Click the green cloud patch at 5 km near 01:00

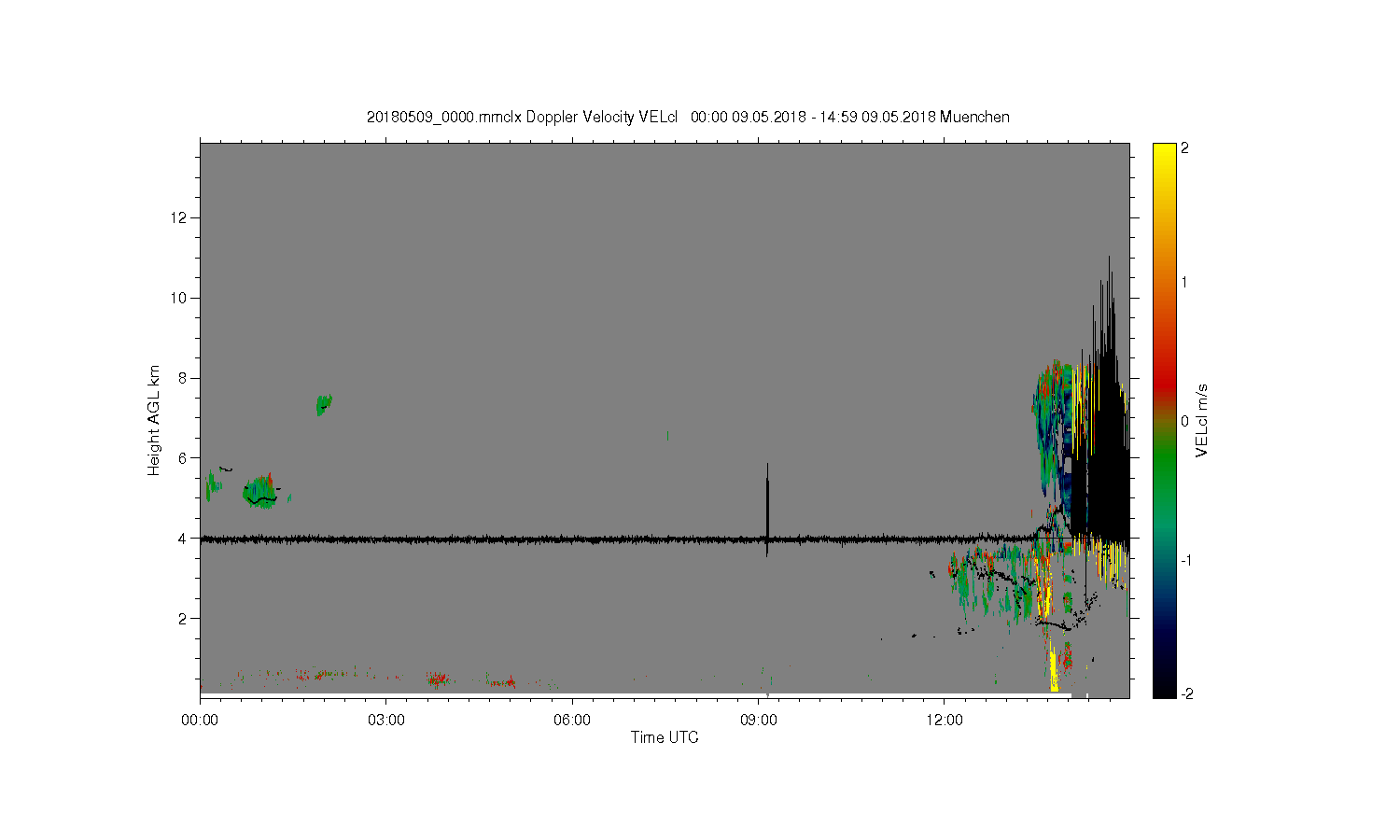click(260, 491)
